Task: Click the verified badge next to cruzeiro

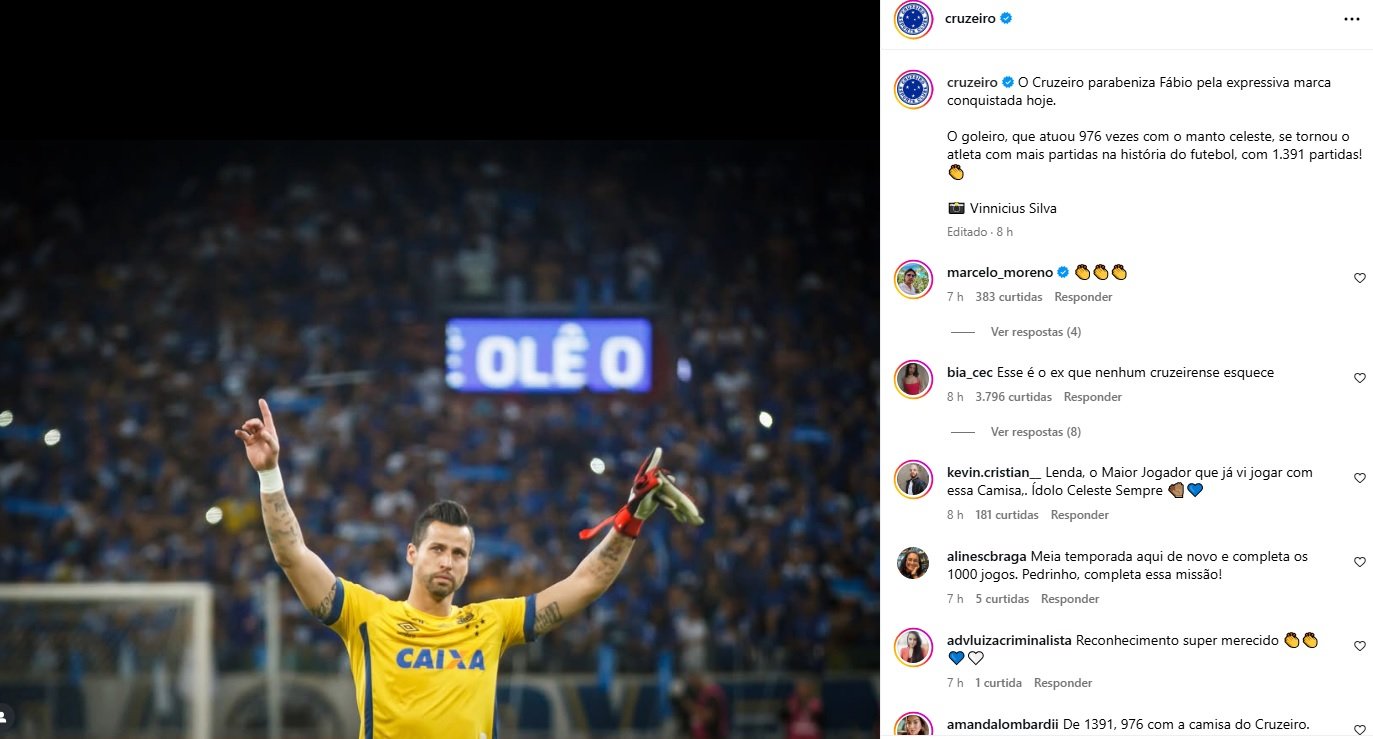Action: coord(1007,17)
